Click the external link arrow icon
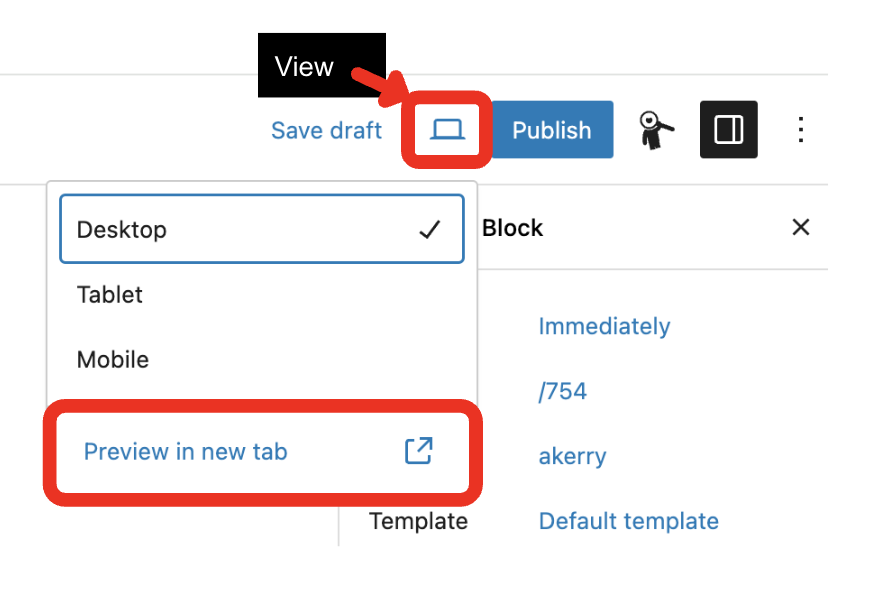The width and height of the screenshot is (886, 614). click(x=418, y=451)
